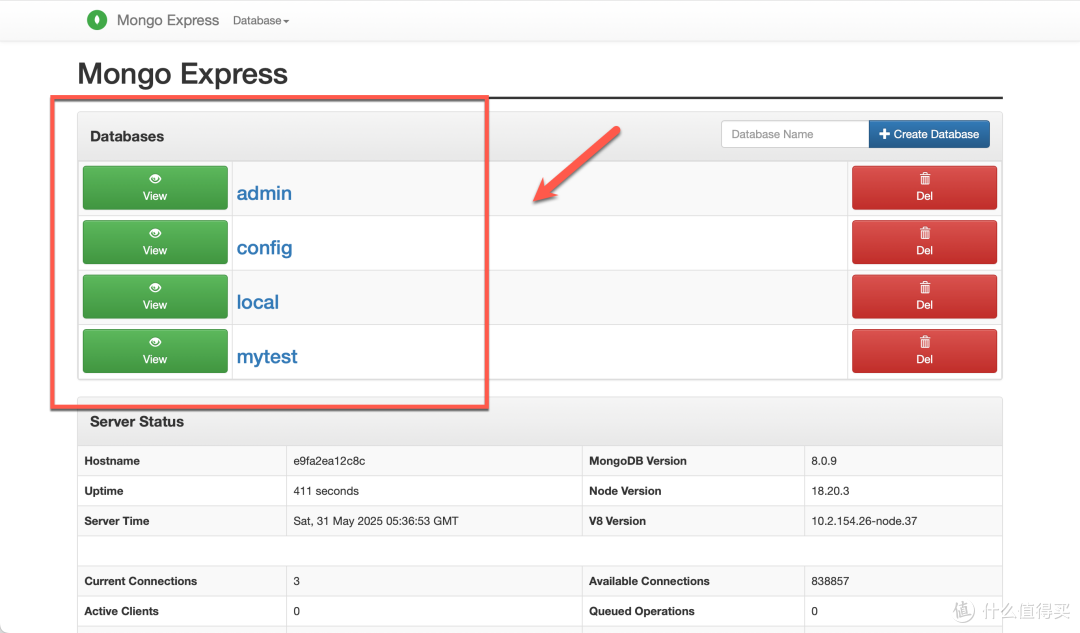Click the Current Connections label
This screenshot has height=633, width=1080.
tap(141, 581)
